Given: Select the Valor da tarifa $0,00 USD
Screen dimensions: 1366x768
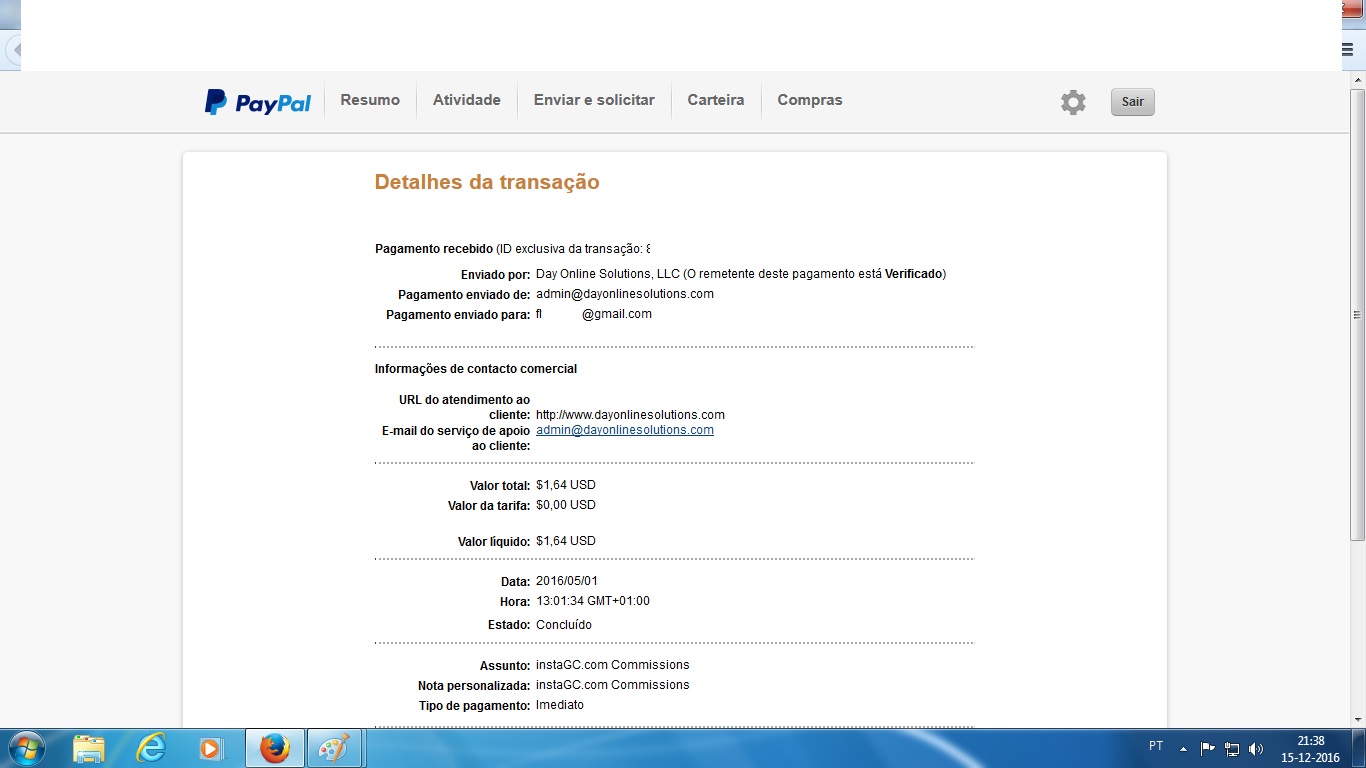Looking at the screenshot, I should (566, 505).
